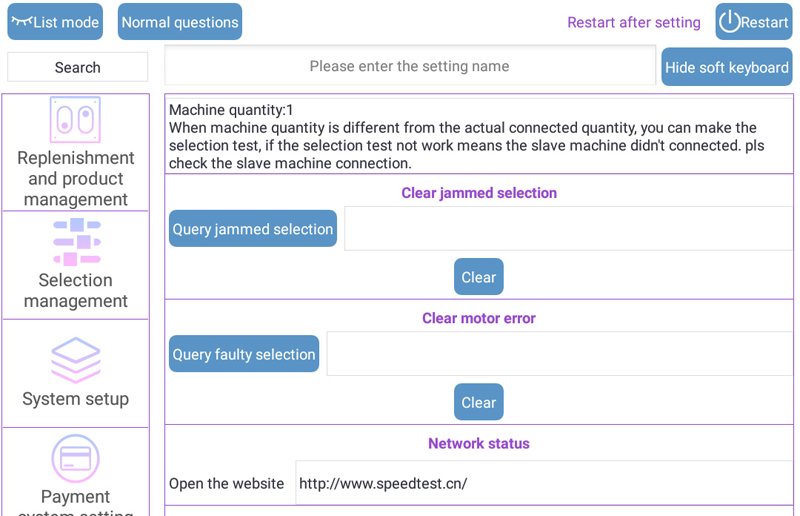Clear the motor error
Screen dimensions: 800x516
tap(479, 402)
